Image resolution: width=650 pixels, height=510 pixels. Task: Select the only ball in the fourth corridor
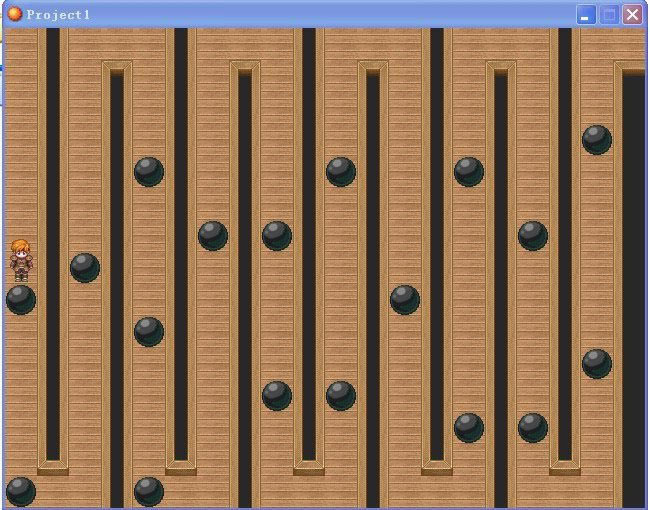(213, 235)
